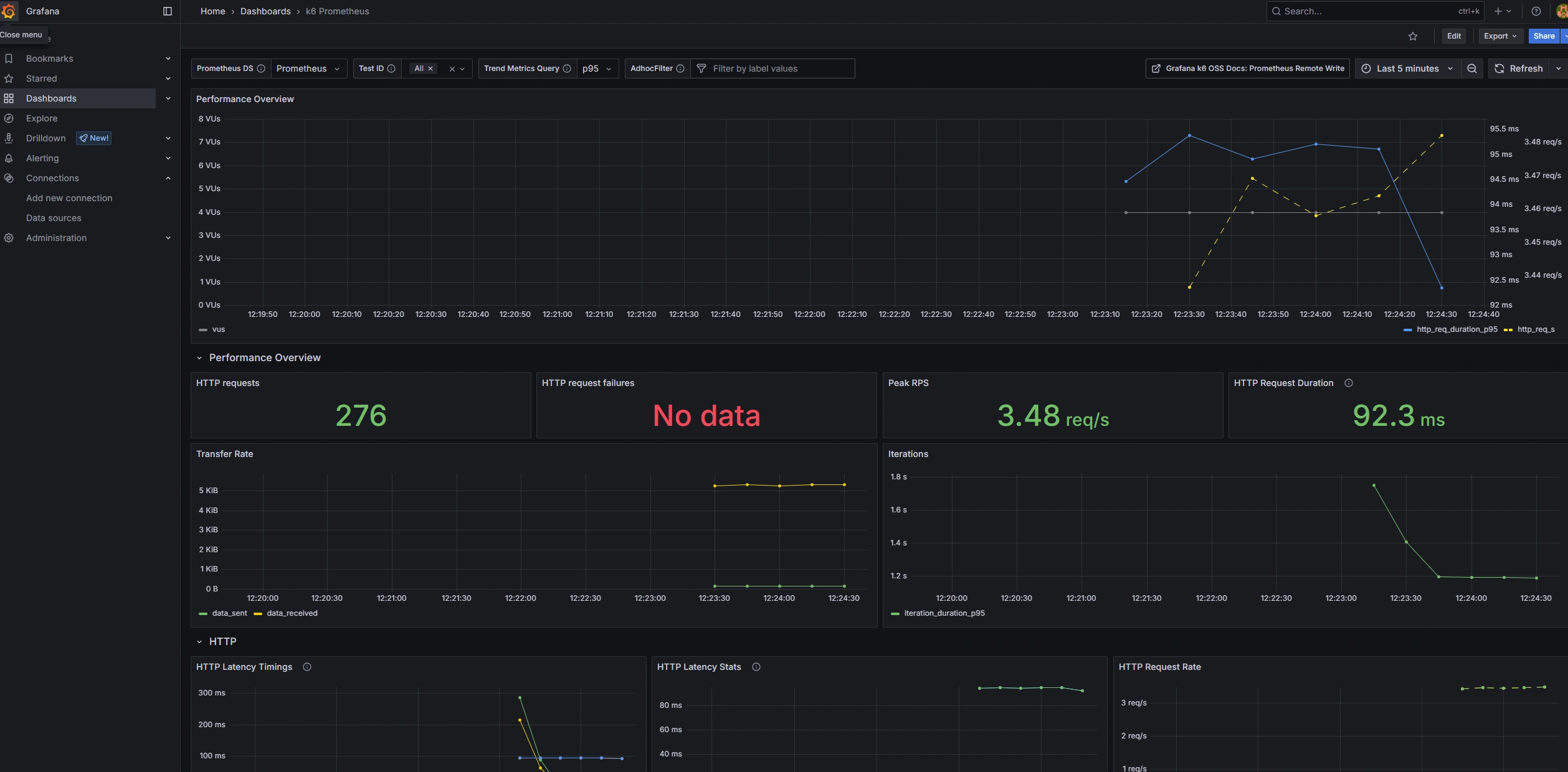This screenshot has height=772, width=1568.
Task: Clear the Test ID selection
Action: coord(452,69)
